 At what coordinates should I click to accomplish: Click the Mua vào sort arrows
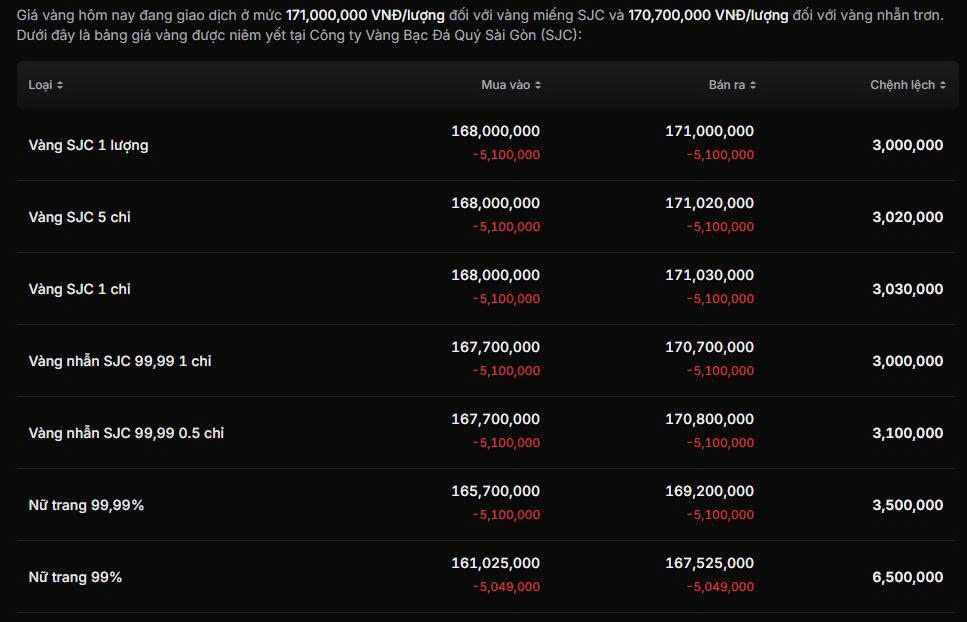point(538,85)
